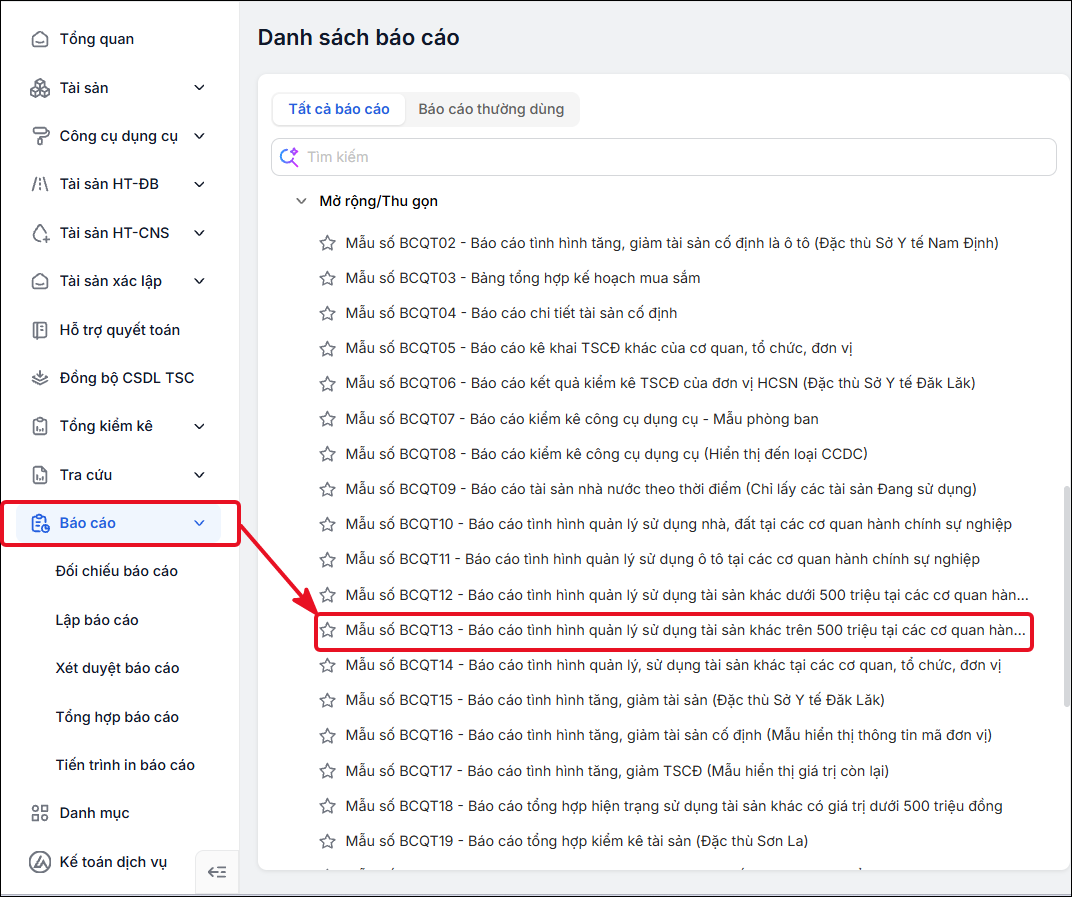Viewport: 1072px width, 897px height.
Task: Click the Hỗ trợ quyết toán book icon
Action: pos(40,330)
